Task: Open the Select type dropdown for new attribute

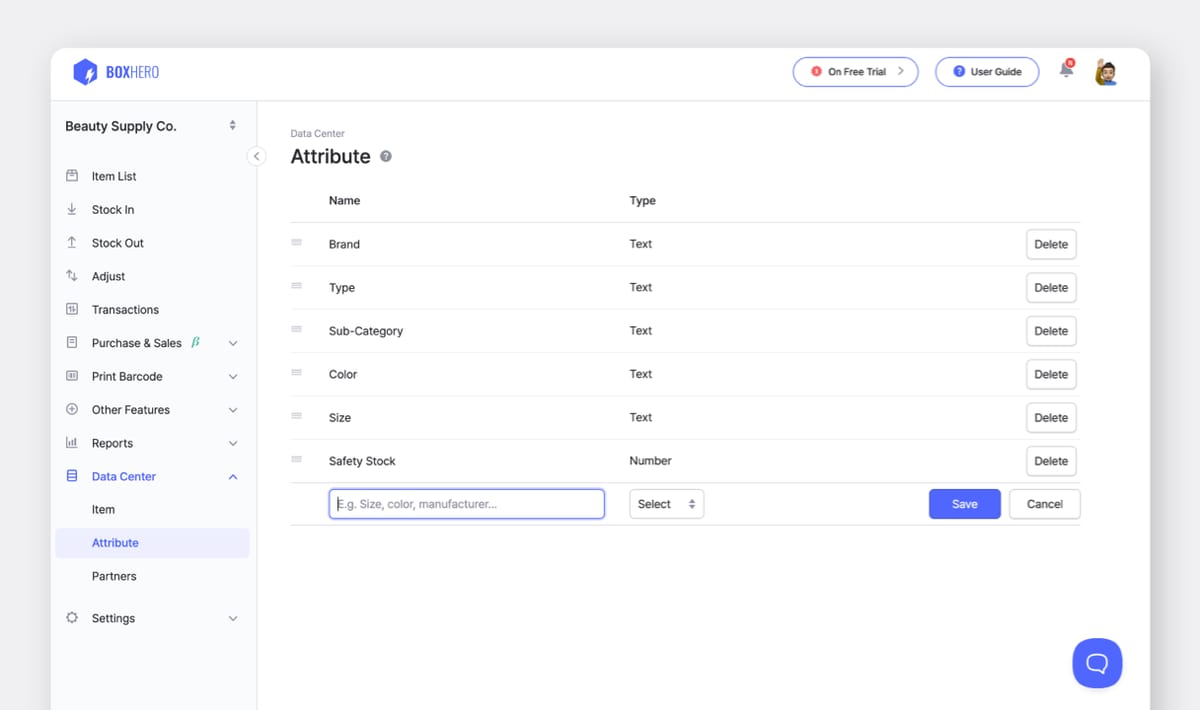Action: click(x=666, y=503)
